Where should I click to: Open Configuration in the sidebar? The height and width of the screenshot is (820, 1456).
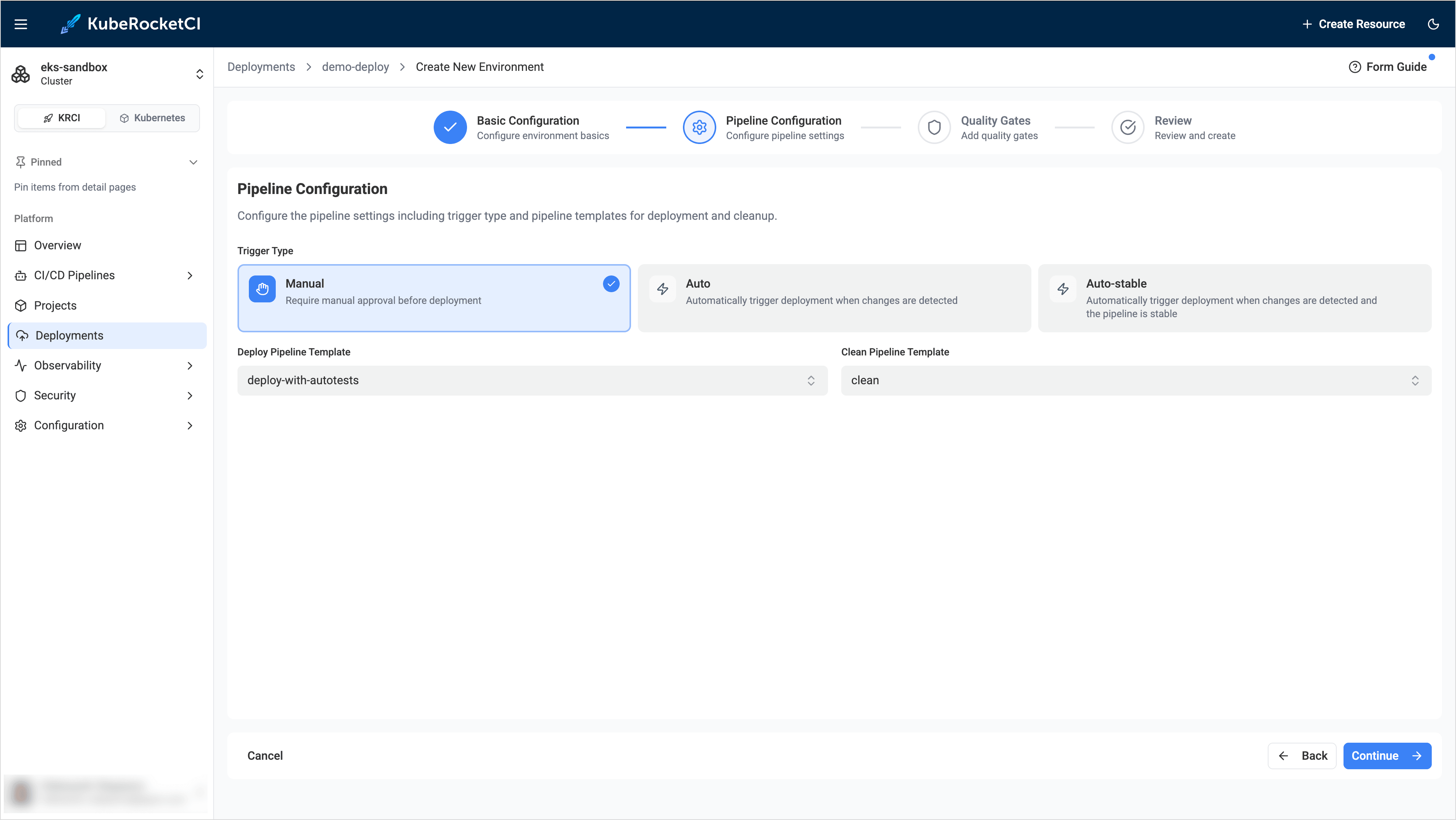coord(107,425)
